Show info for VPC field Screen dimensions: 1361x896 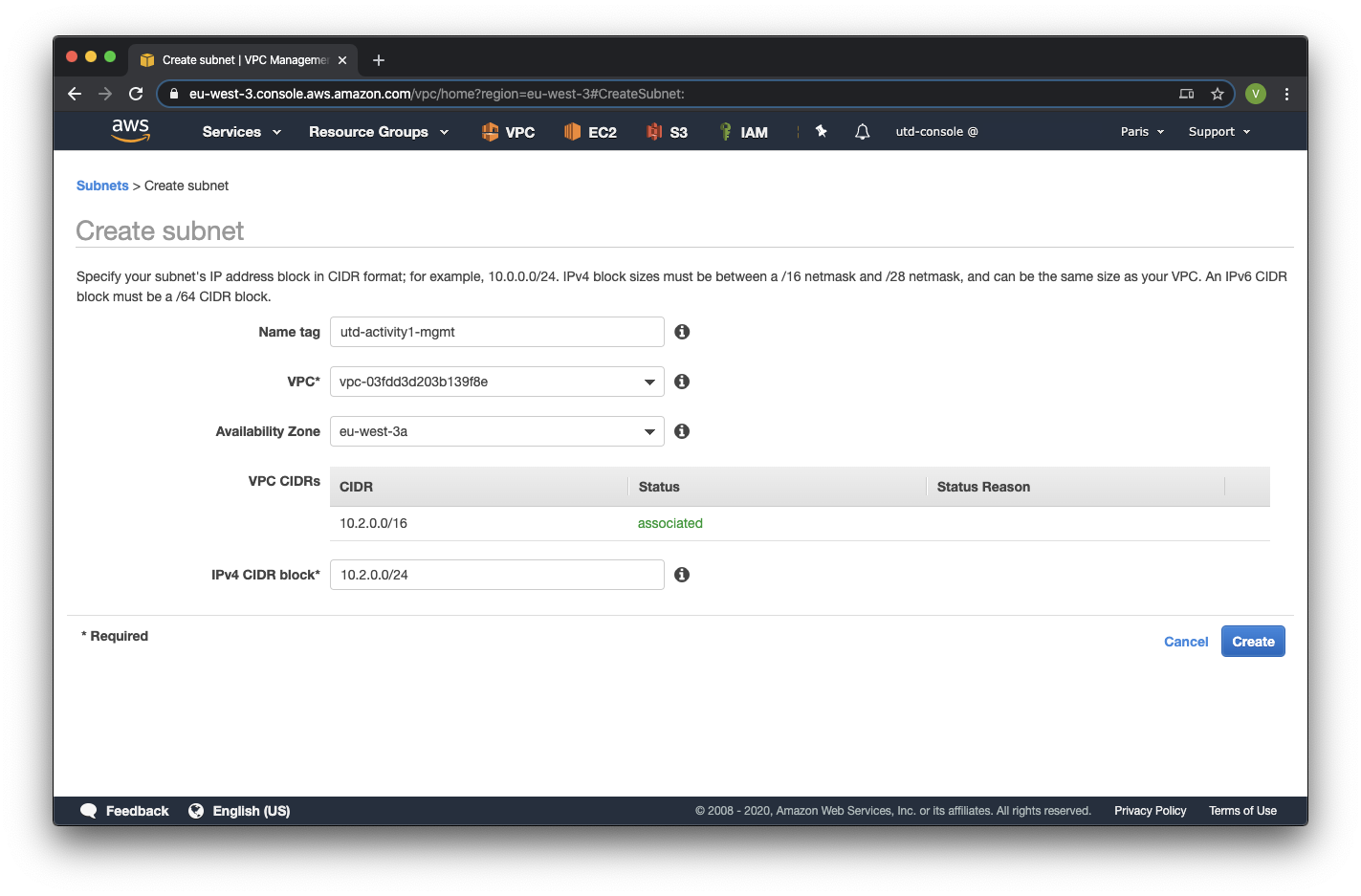[x=682, y=382]
